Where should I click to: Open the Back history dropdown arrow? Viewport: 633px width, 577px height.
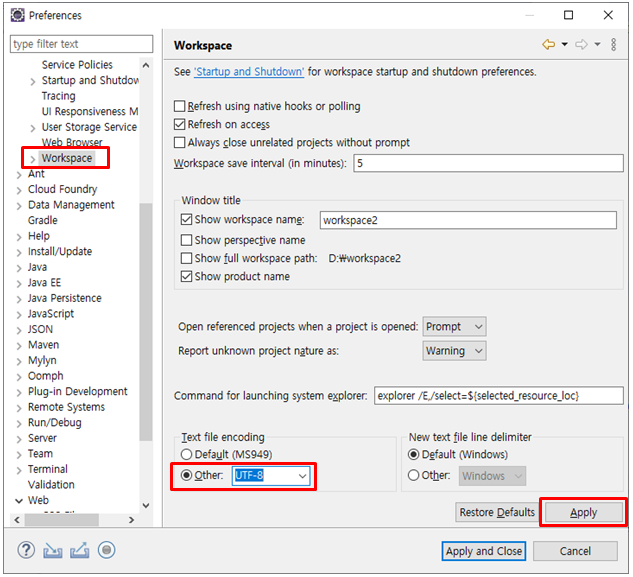point(565,44)
